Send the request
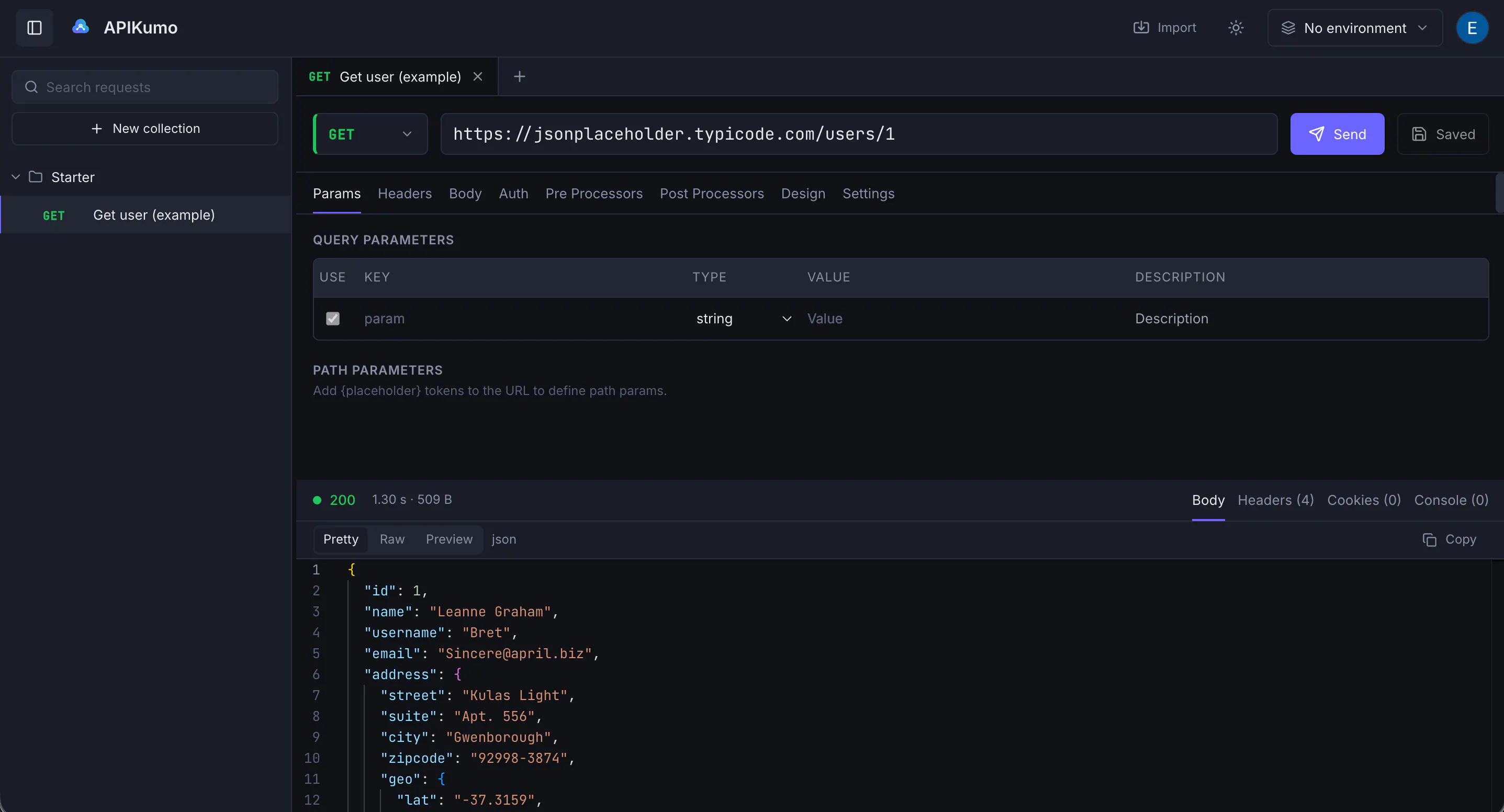 [1337, 134]
